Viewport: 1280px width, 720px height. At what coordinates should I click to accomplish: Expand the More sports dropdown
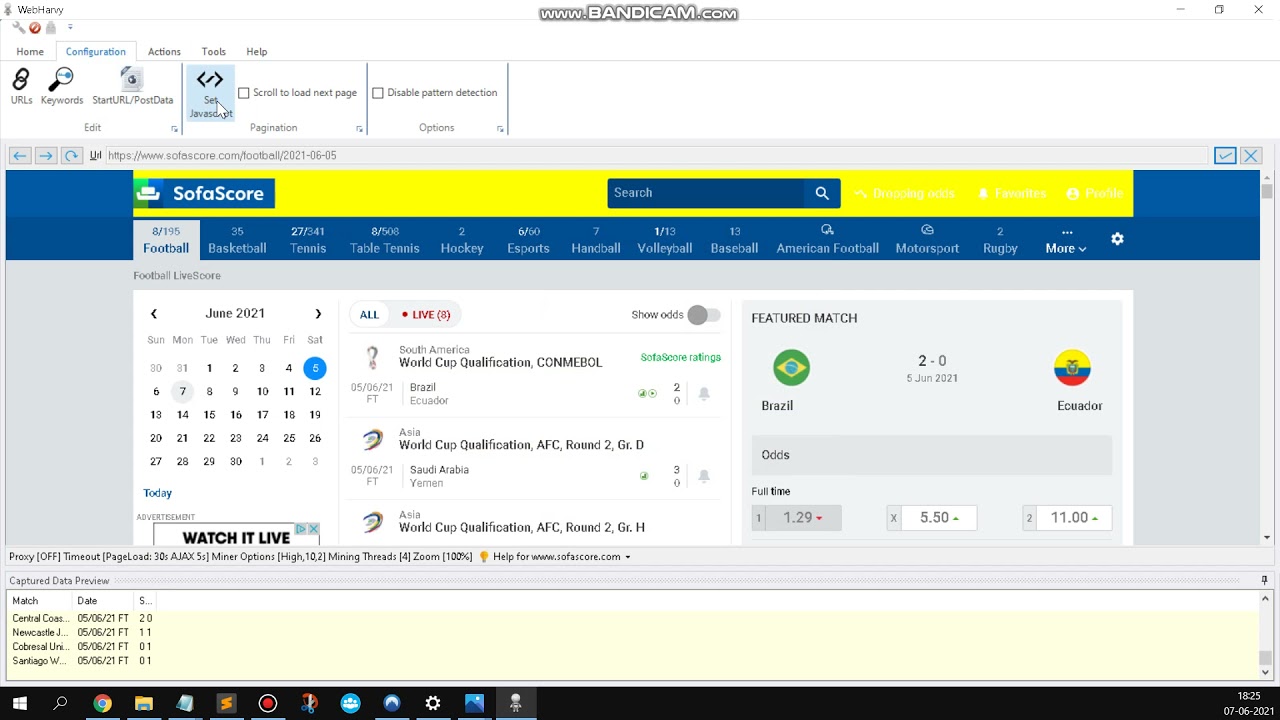[1066, 240]
